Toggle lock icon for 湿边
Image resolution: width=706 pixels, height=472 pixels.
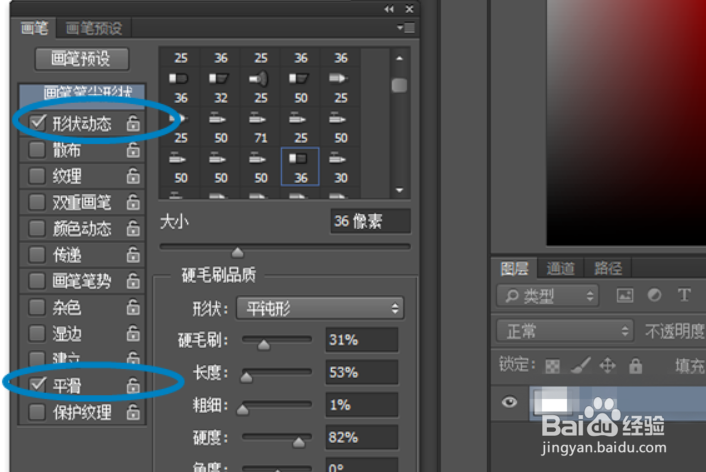pos(133,333)
